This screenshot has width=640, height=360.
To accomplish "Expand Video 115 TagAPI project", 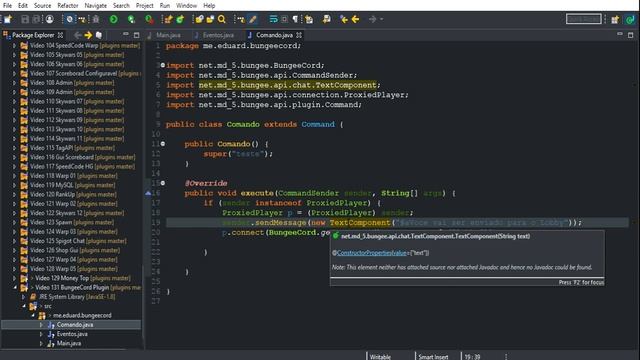I will tap(14, 148).
